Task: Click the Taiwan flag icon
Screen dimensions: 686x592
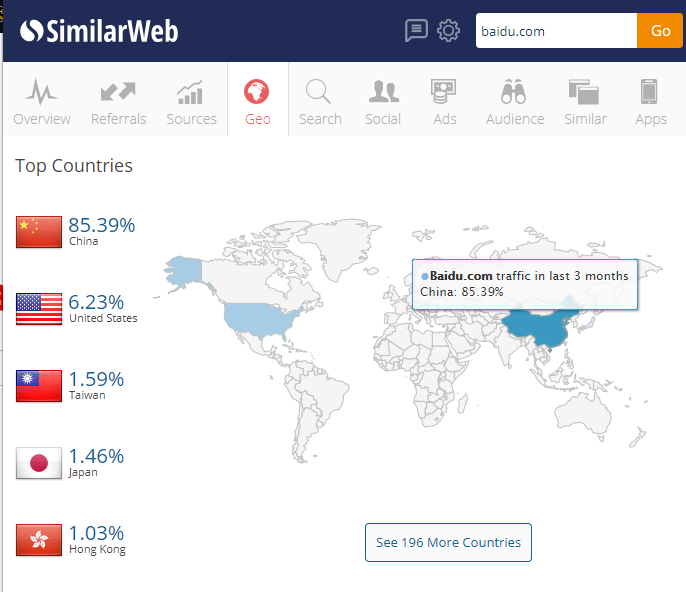Action: [39, 386]
